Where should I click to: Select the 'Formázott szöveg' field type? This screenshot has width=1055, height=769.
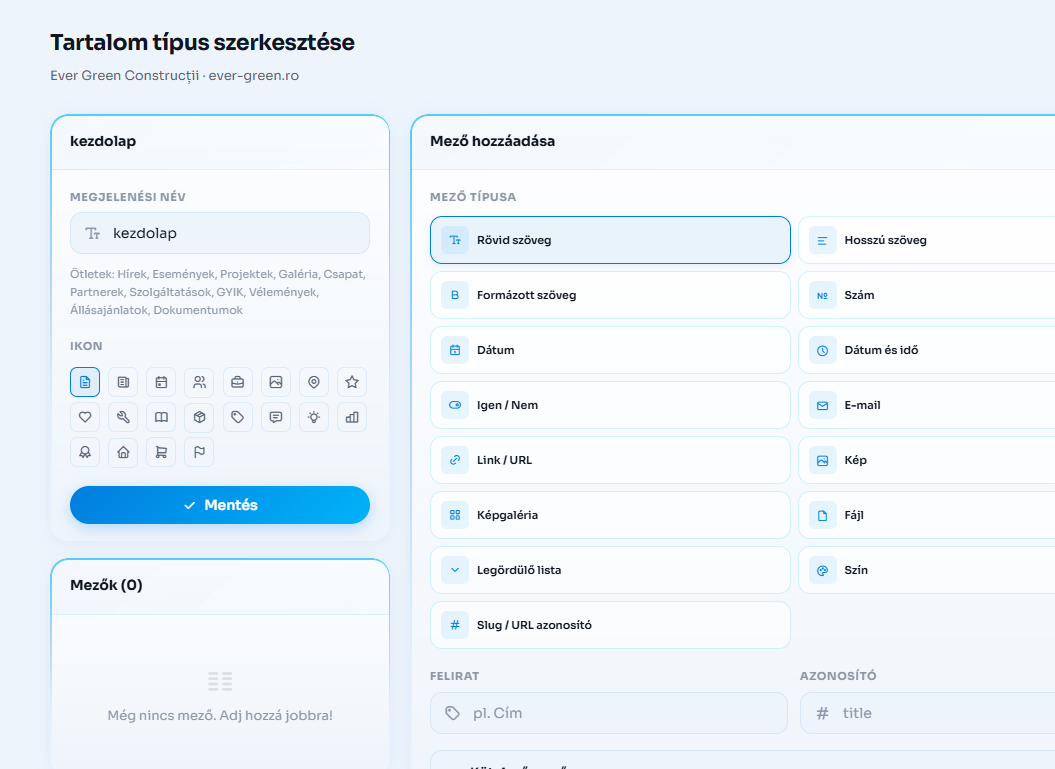tap(610, 295)
